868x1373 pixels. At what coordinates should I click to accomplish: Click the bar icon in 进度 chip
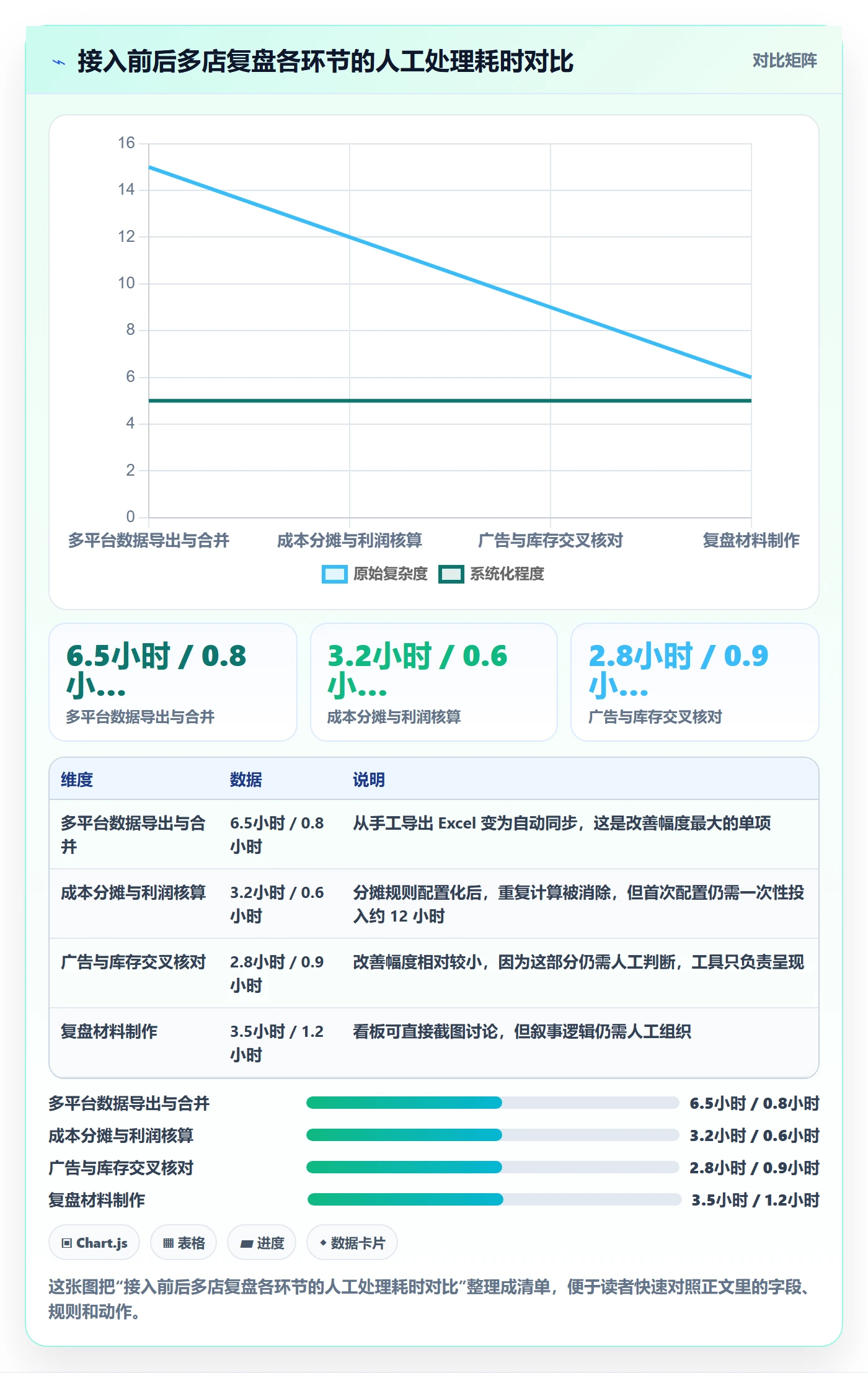click(x=247, y=1243)
